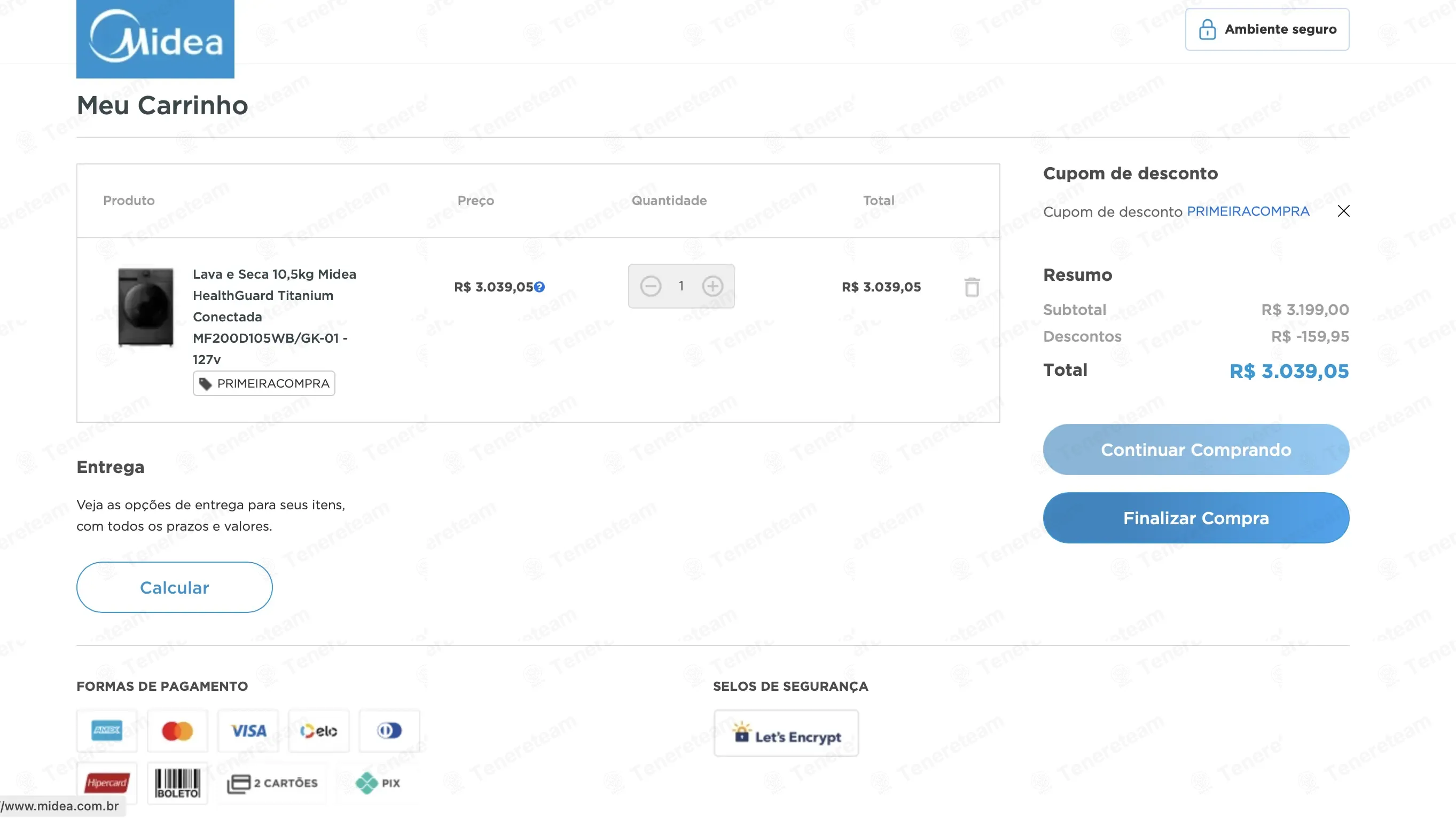Click the Quantidade column header
Screen dimensions: 1456x820
669,201
